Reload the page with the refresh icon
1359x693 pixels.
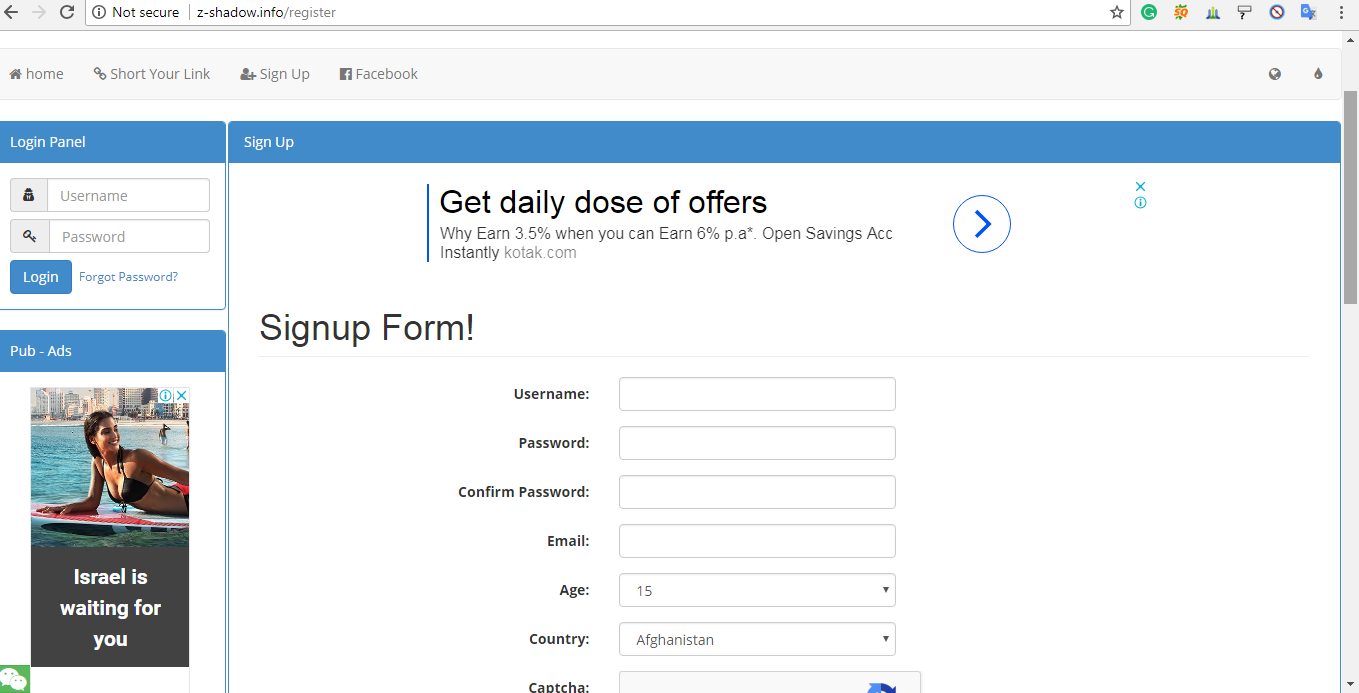pyautogui.click(x=67, y=13)
